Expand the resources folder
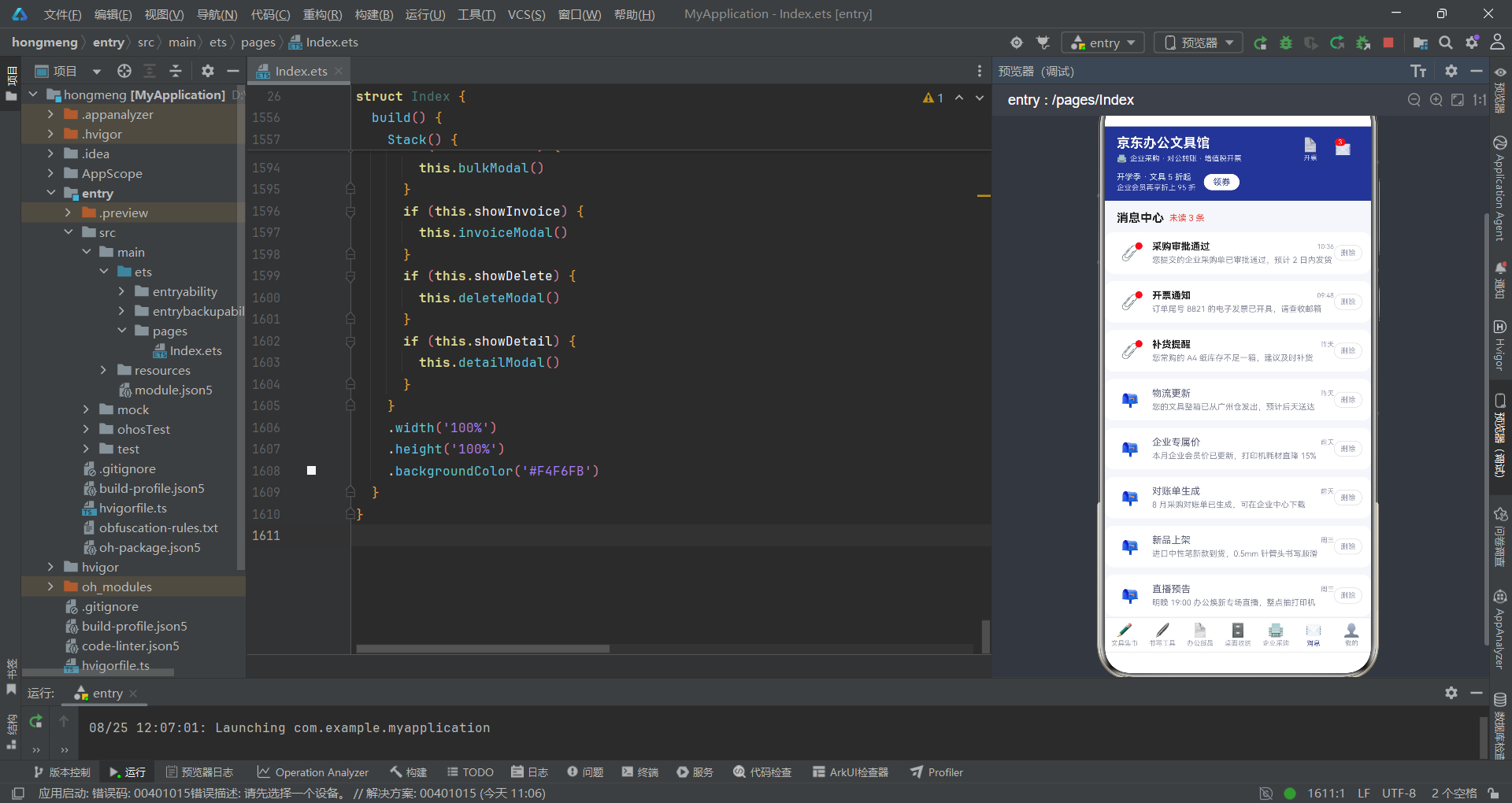1512x803 pixels. click(103, 370)
